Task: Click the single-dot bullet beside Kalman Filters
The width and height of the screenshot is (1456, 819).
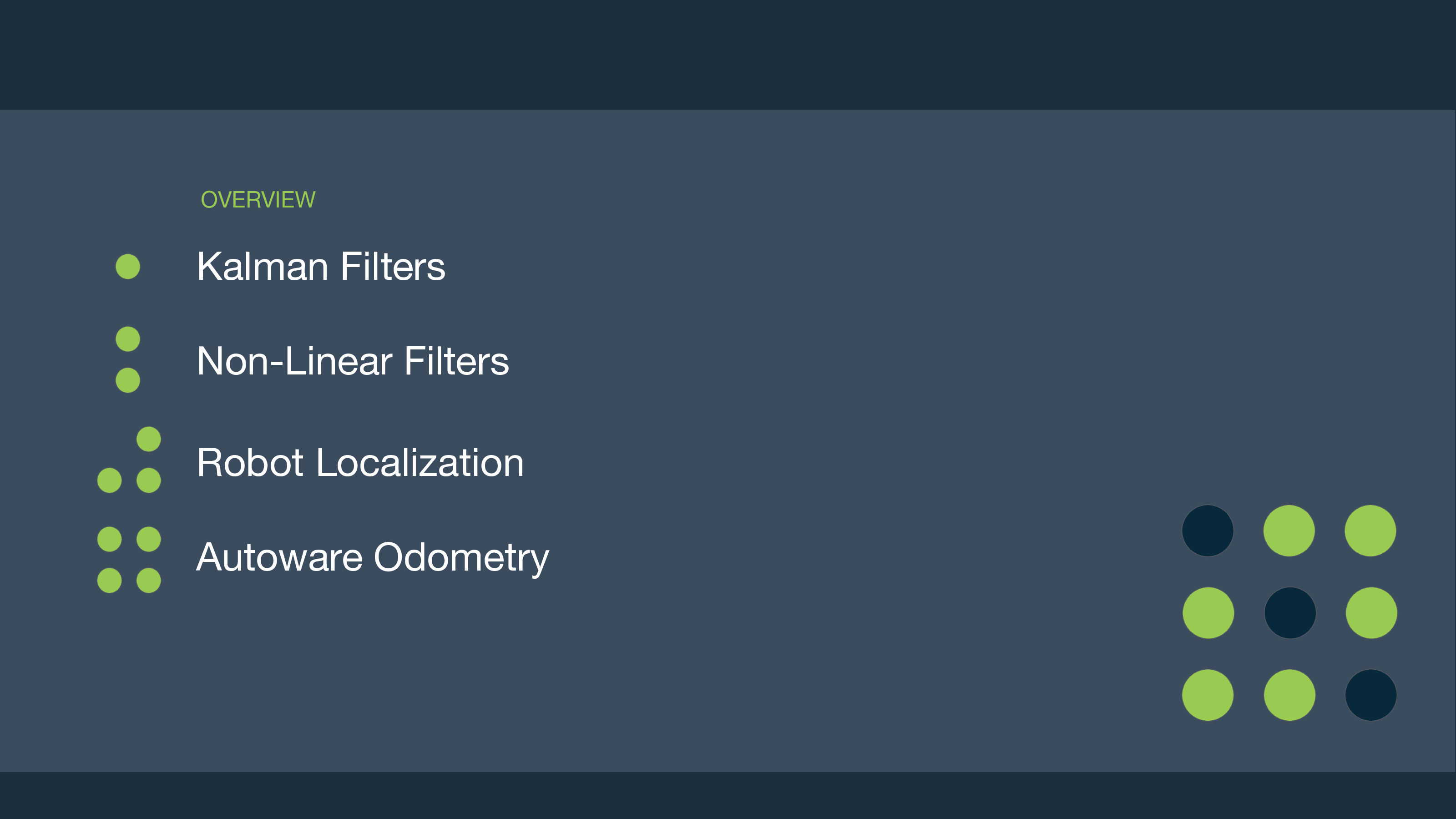Action: [x=128, y=266]
